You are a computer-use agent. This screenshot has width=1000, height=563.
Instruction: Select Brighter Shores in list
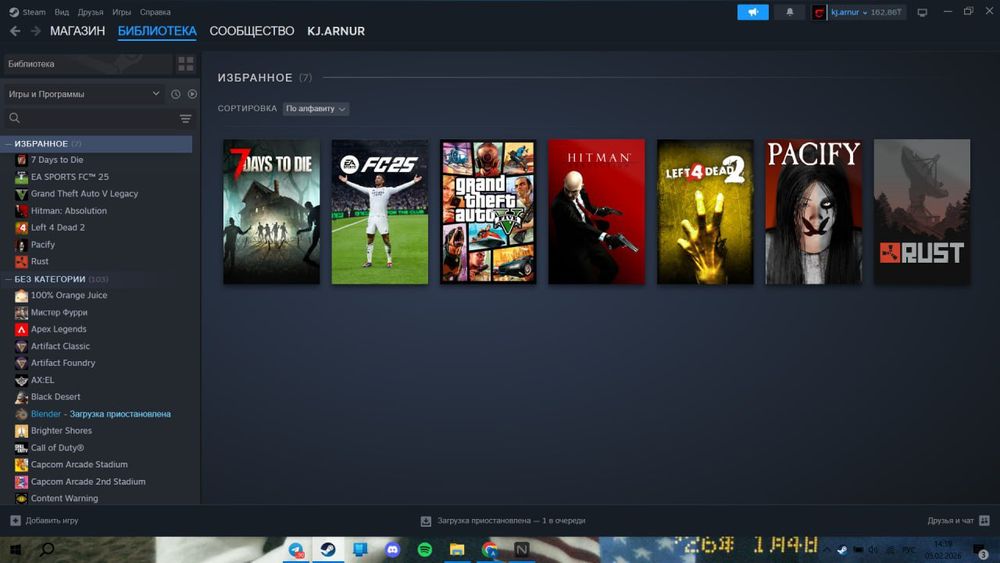[x=61, y=430]
